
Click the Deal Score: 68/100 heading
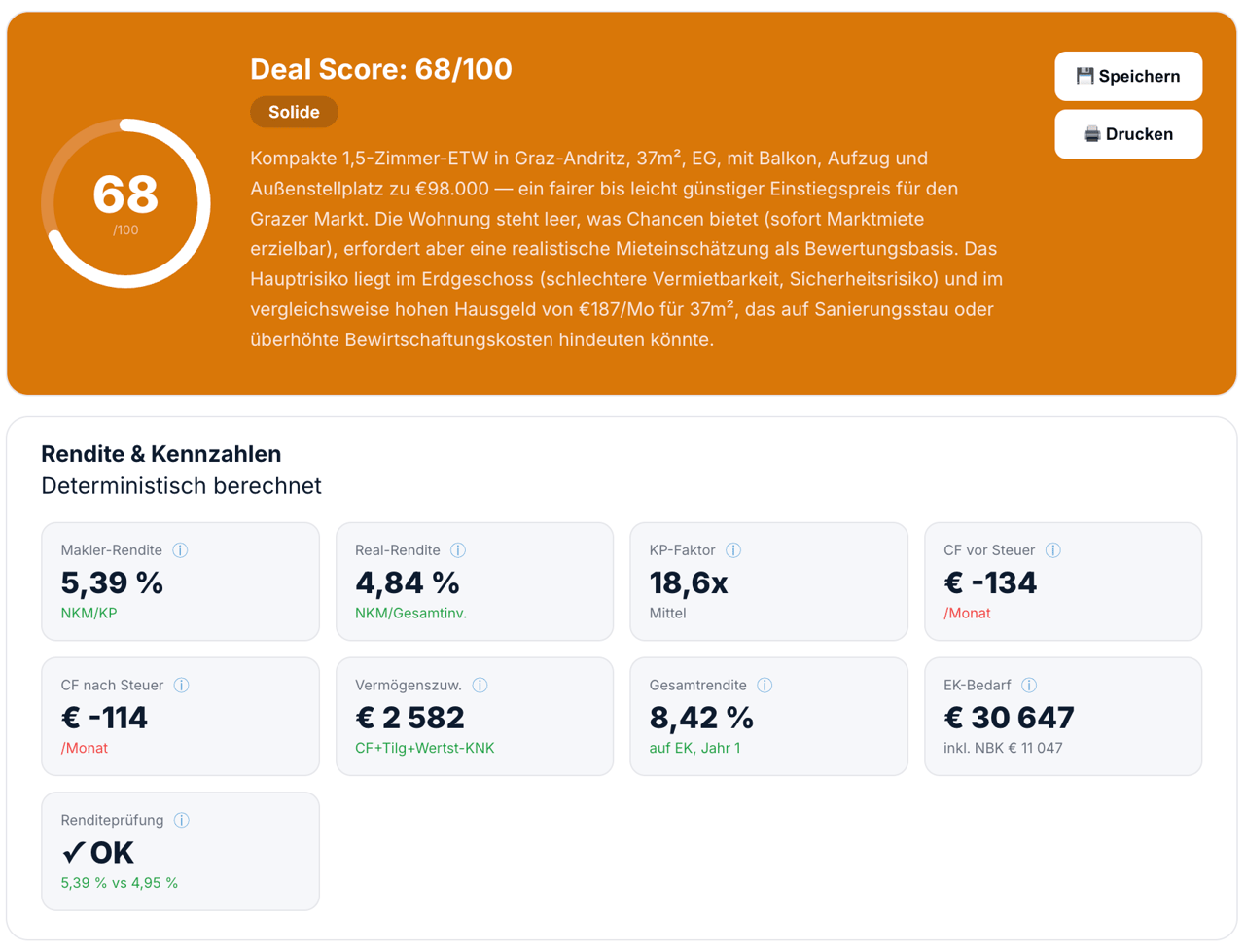(381, 69)
